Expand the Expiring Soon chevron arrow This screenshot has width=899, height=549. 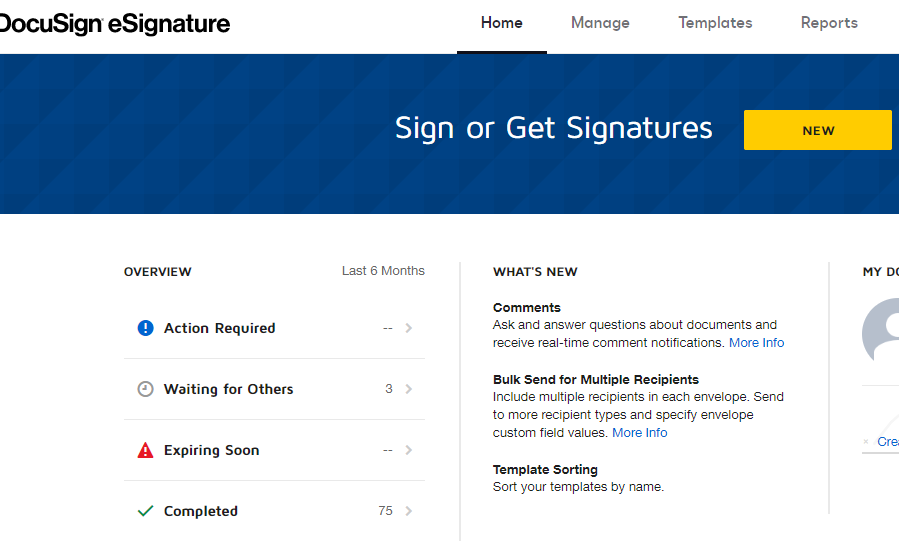click(x=409, y=450)
